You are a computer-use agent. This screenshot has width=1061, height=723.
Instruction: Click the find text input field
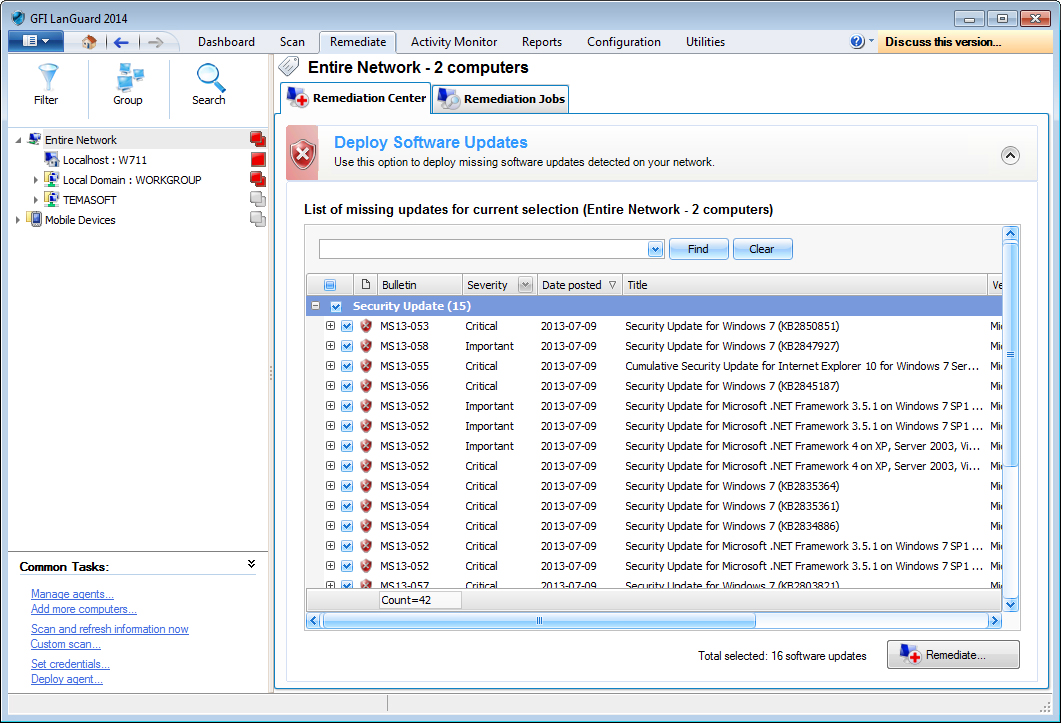point(484,249)
